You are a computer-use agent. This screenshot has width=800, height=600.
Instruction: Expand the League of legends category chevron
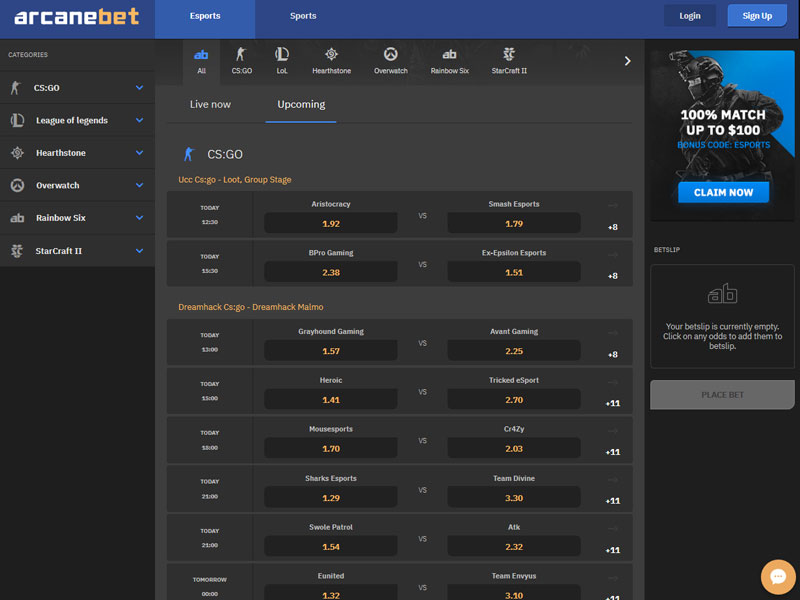[x=139, y=120]
